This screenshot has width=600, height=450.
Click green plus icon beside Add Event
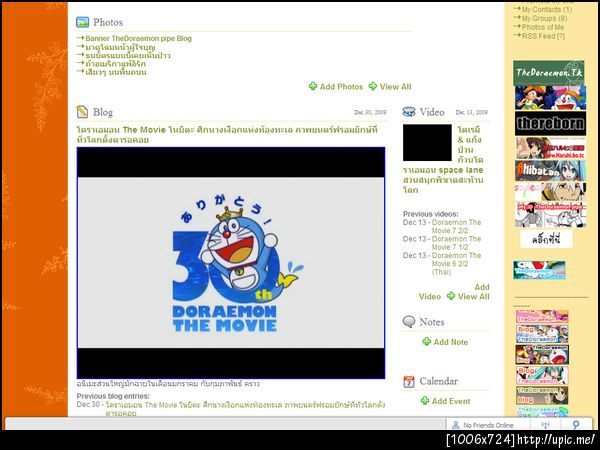click(x=425, y=401)
